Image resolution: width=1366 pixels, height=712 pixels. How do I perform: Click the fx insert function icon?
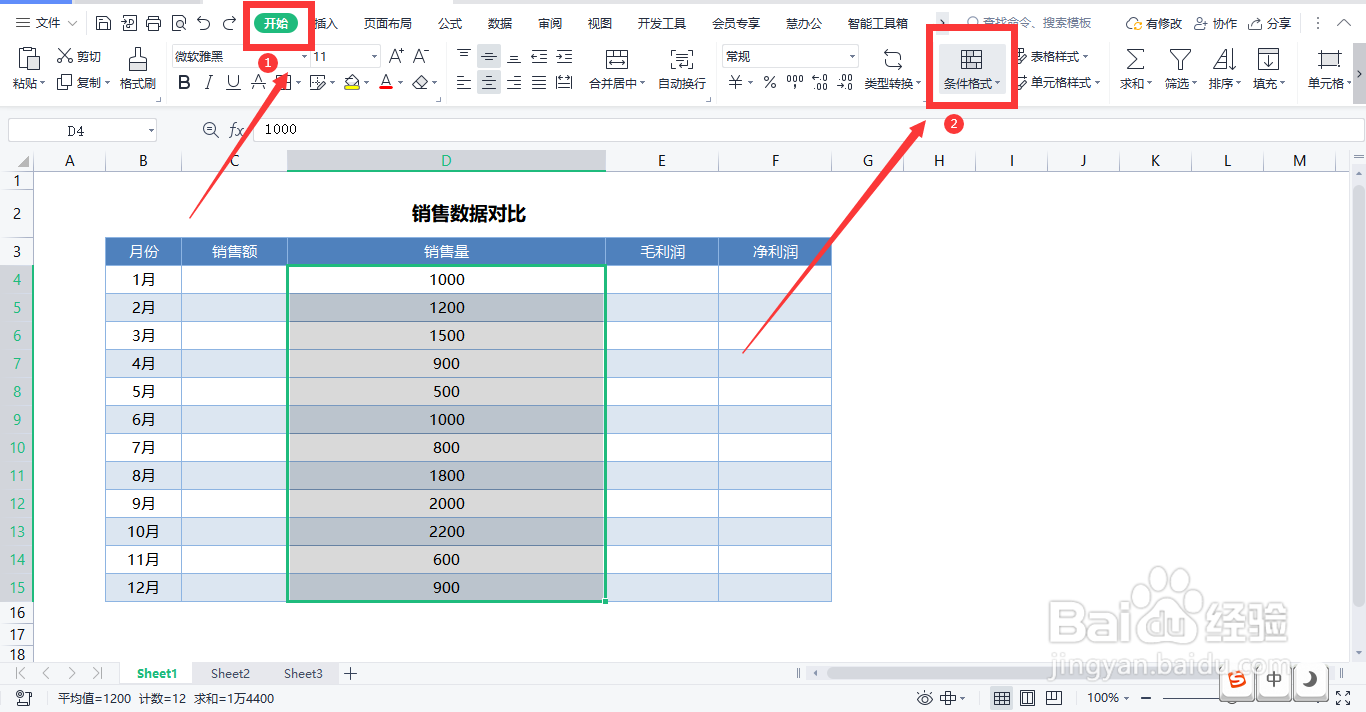point(237,130)
